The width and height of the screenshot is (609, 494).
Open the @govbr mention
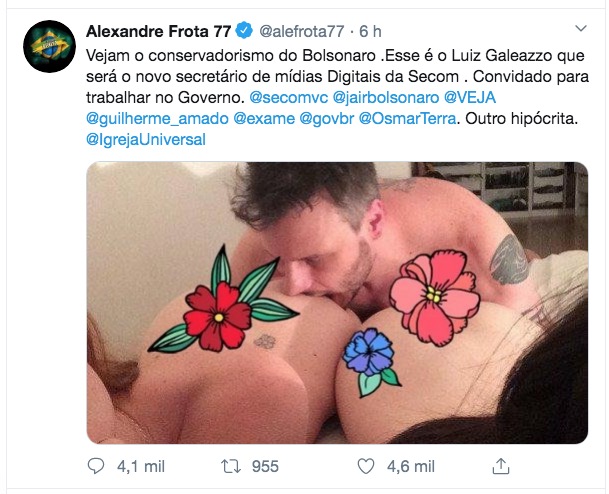327,118
